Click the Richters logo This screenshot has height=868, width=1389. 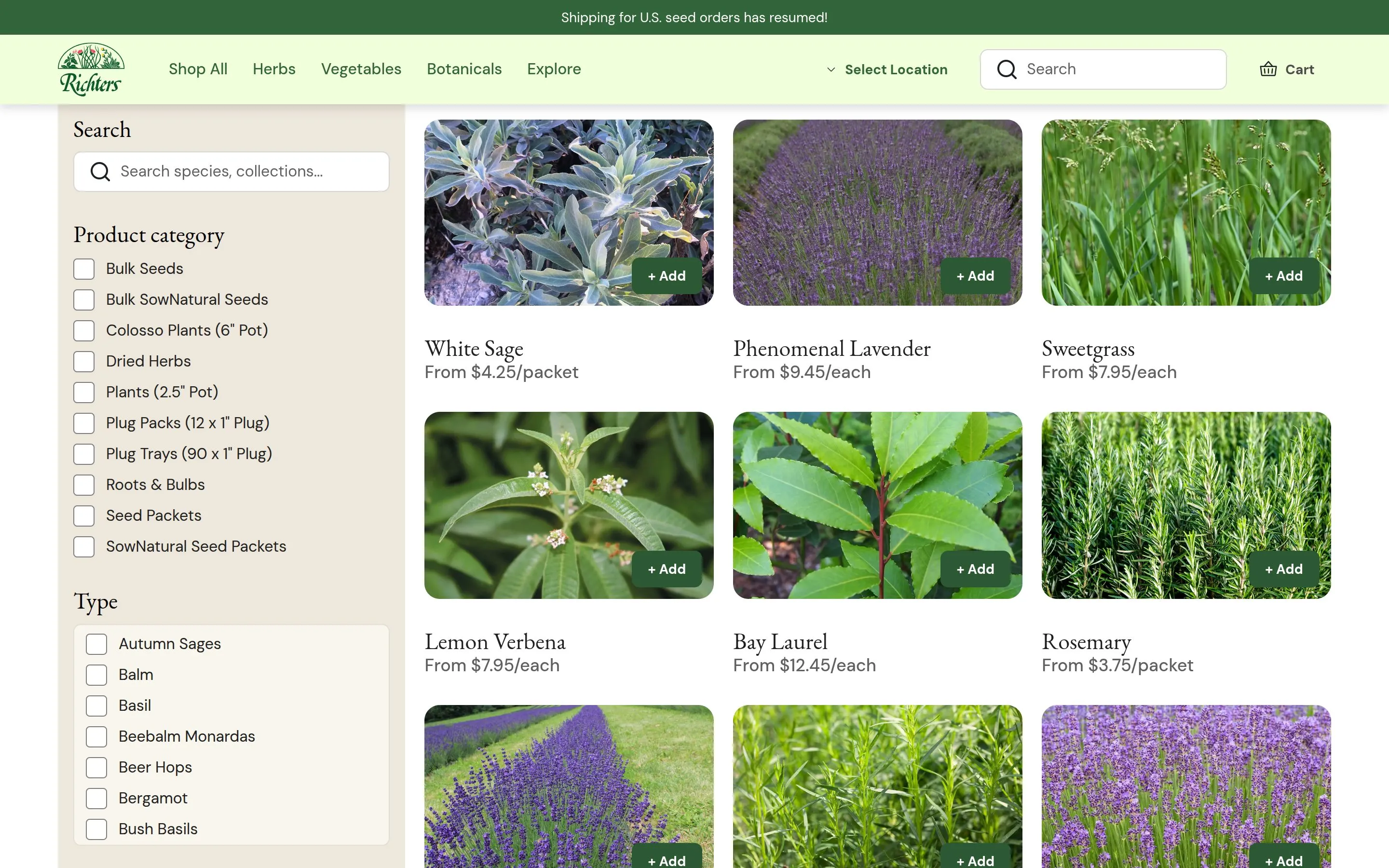click(91, 69)
